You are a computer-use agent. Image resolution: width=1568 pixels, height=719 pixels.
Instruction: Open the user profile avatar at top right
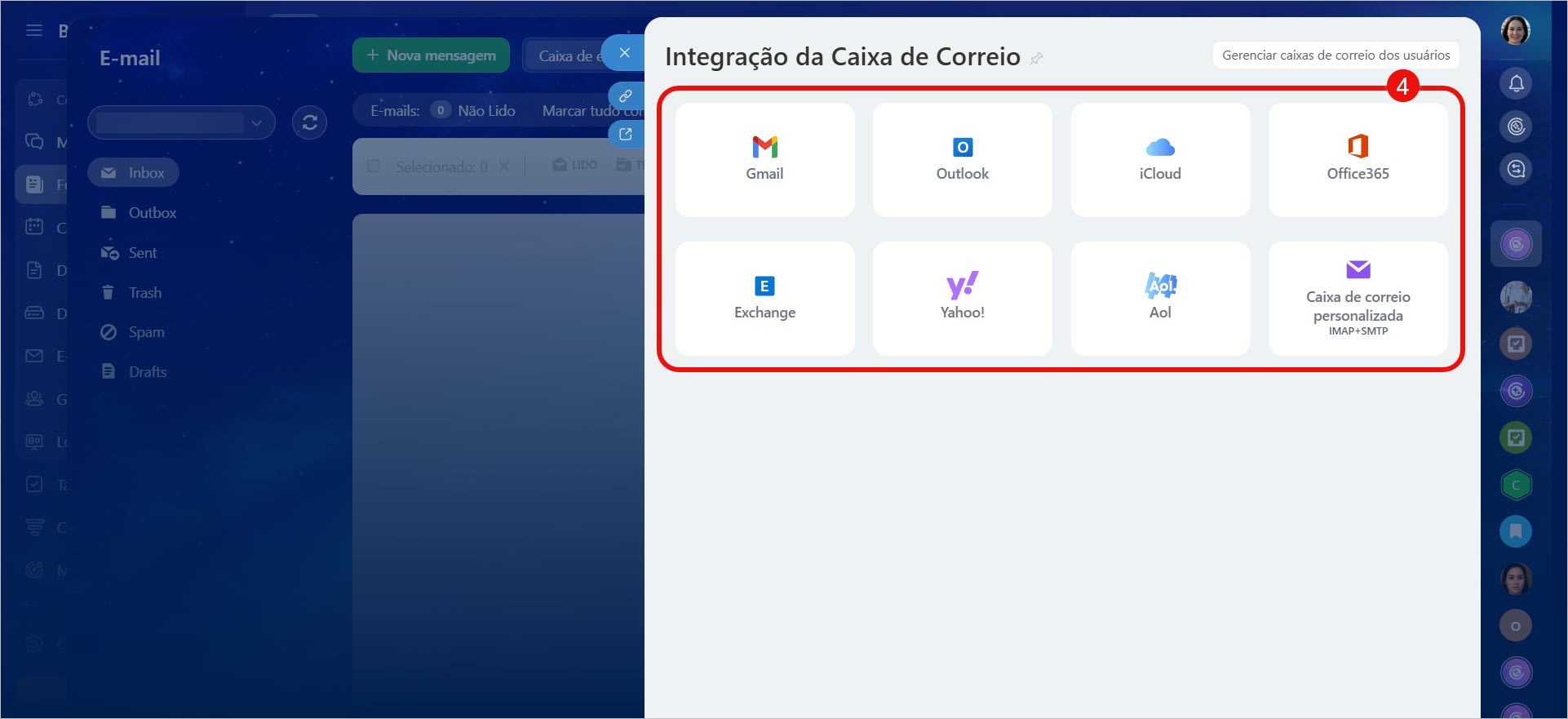point(1515,31)
